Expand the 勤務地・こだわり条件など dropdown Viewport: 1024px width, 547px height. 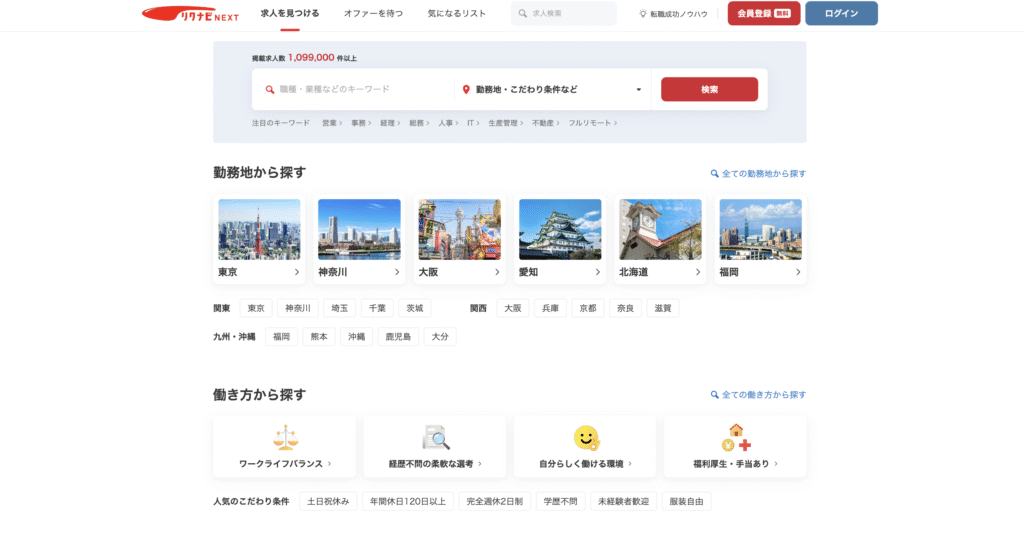click(x=638, y=89)
